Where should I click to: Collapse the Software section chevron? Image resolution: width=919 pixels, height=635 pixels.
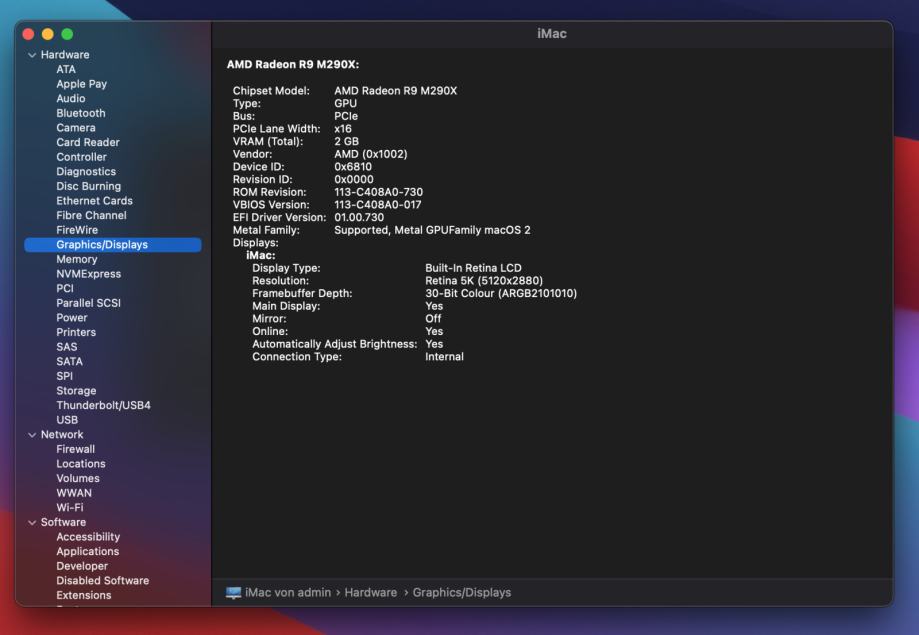coord(32,522)
